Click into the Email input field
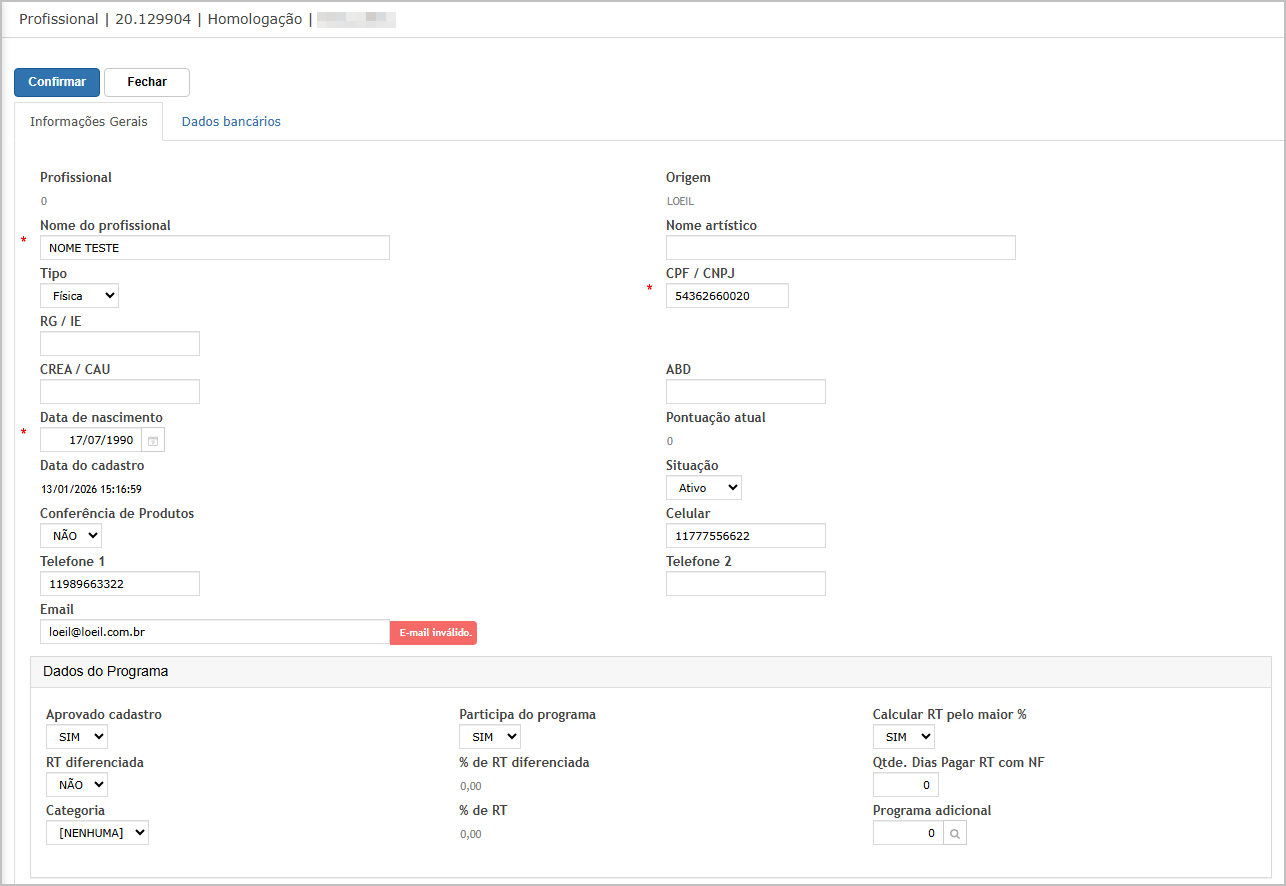 [214, 632]
